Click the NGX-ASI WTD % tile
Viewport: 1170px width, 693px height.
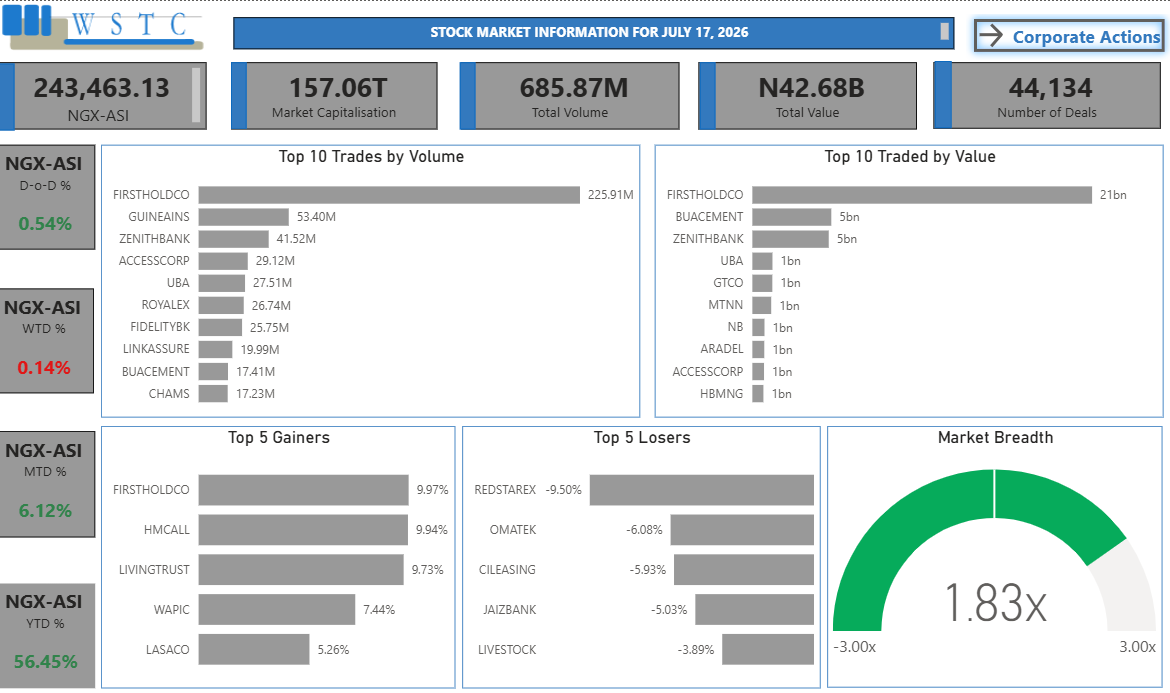click(46, 340)
